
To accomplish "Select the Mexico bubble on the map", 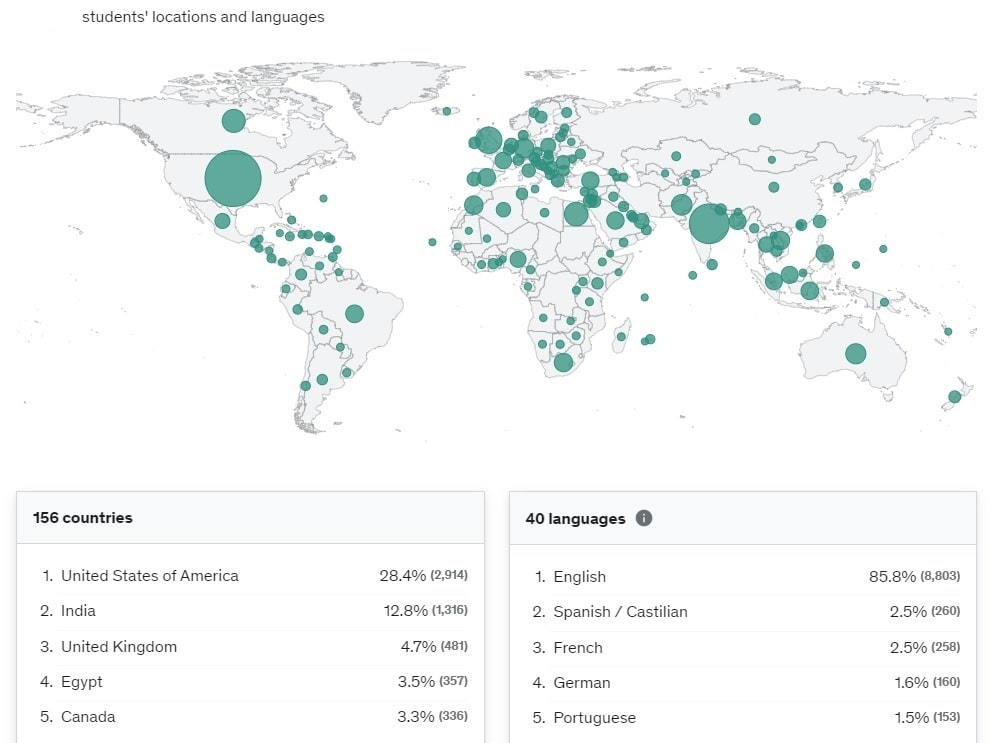I will pos(222,220).
